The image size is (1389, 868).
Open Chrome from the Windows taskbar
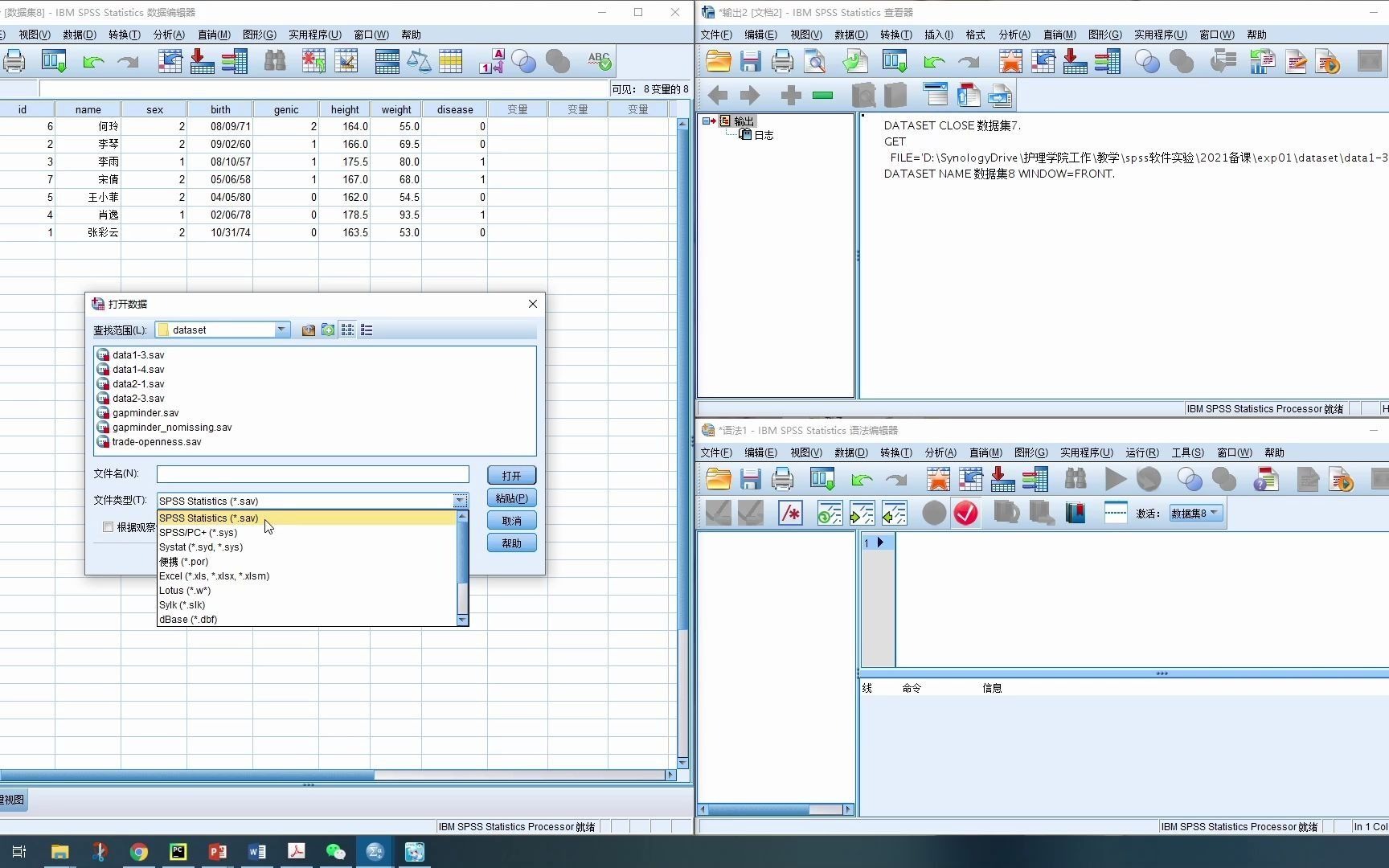(139, 852)
